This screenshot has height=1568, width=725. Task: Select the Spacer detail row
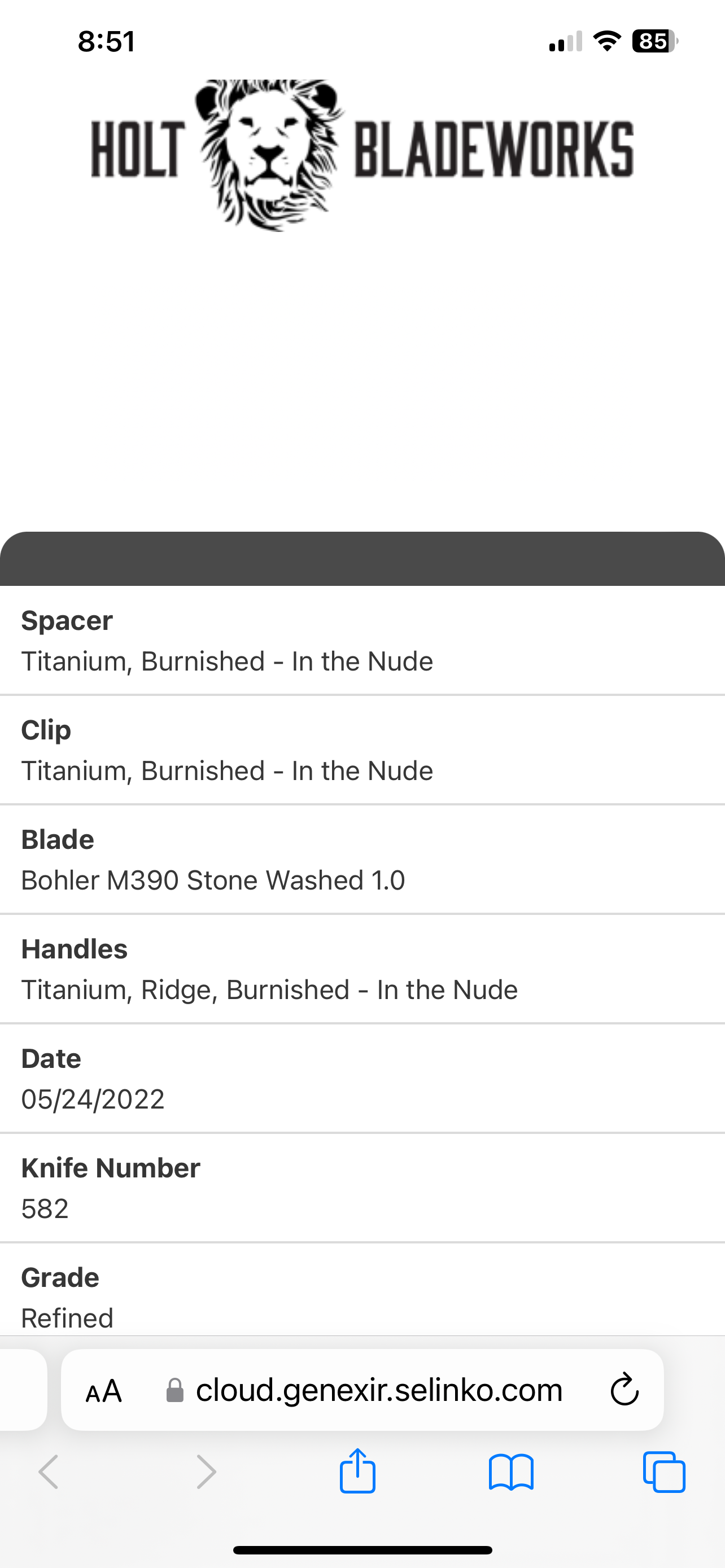(362, 641)
